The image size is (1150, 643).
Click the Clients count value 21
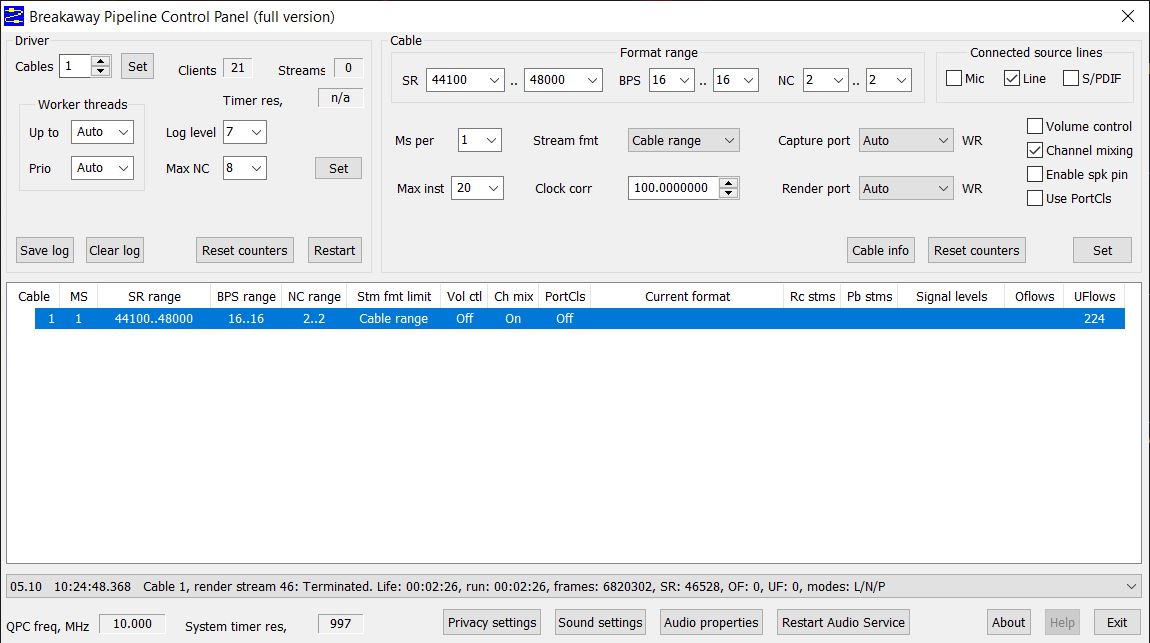coord(238,68)
